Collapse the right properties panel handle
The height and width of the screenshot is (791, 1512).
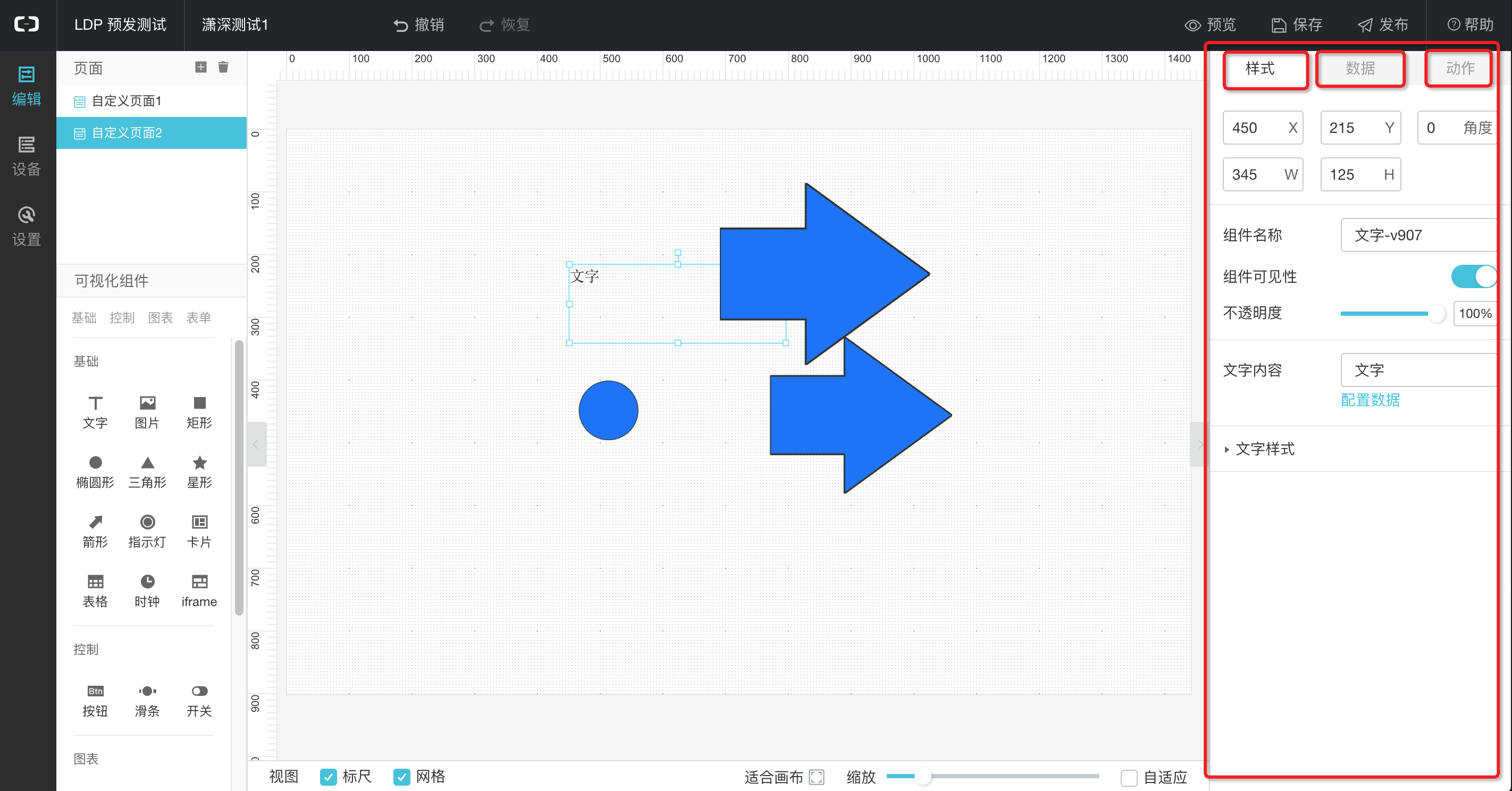[x=1198, y=444]
